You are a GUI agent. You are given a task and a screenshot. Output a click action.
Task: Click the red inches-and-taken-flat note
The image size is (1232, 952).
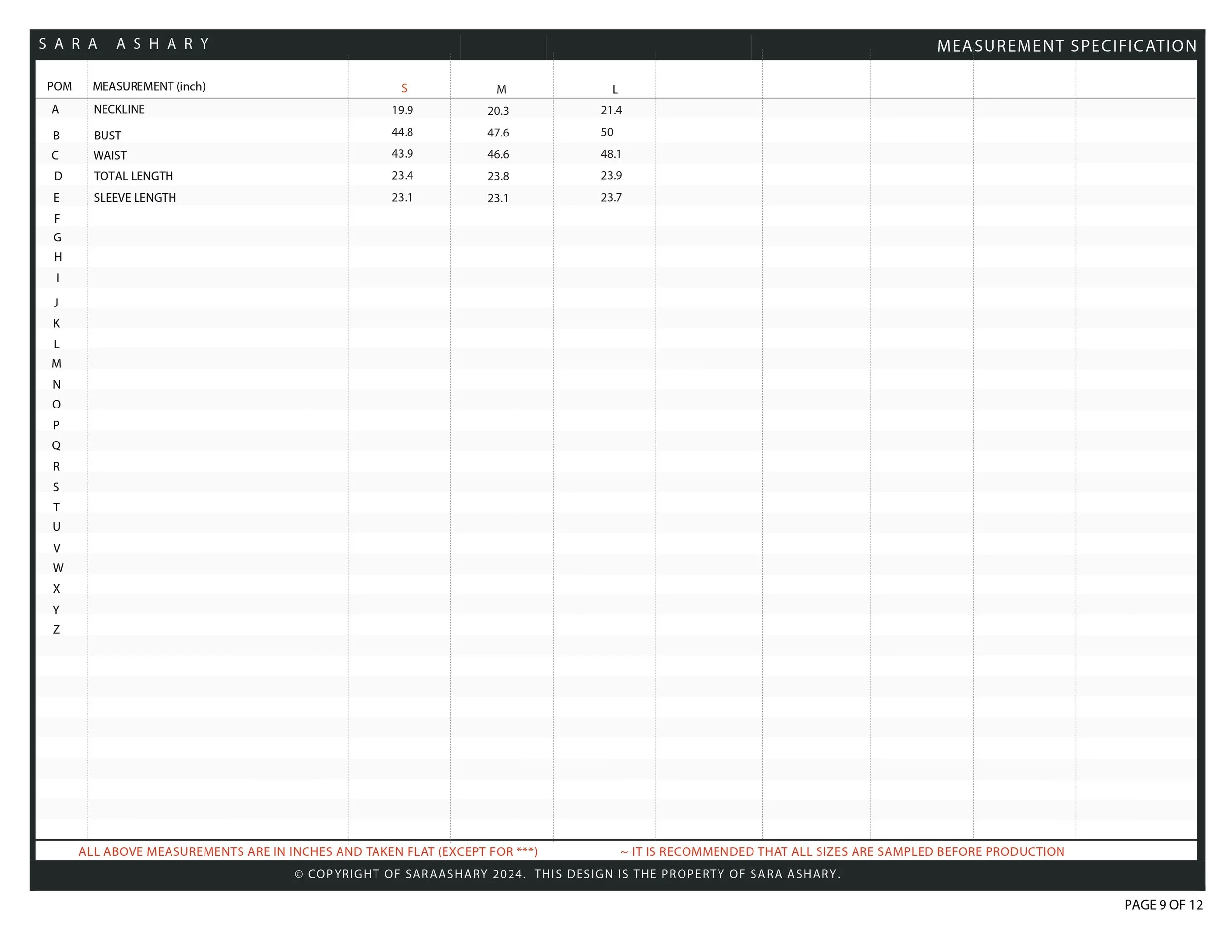(x=308, y=851)
